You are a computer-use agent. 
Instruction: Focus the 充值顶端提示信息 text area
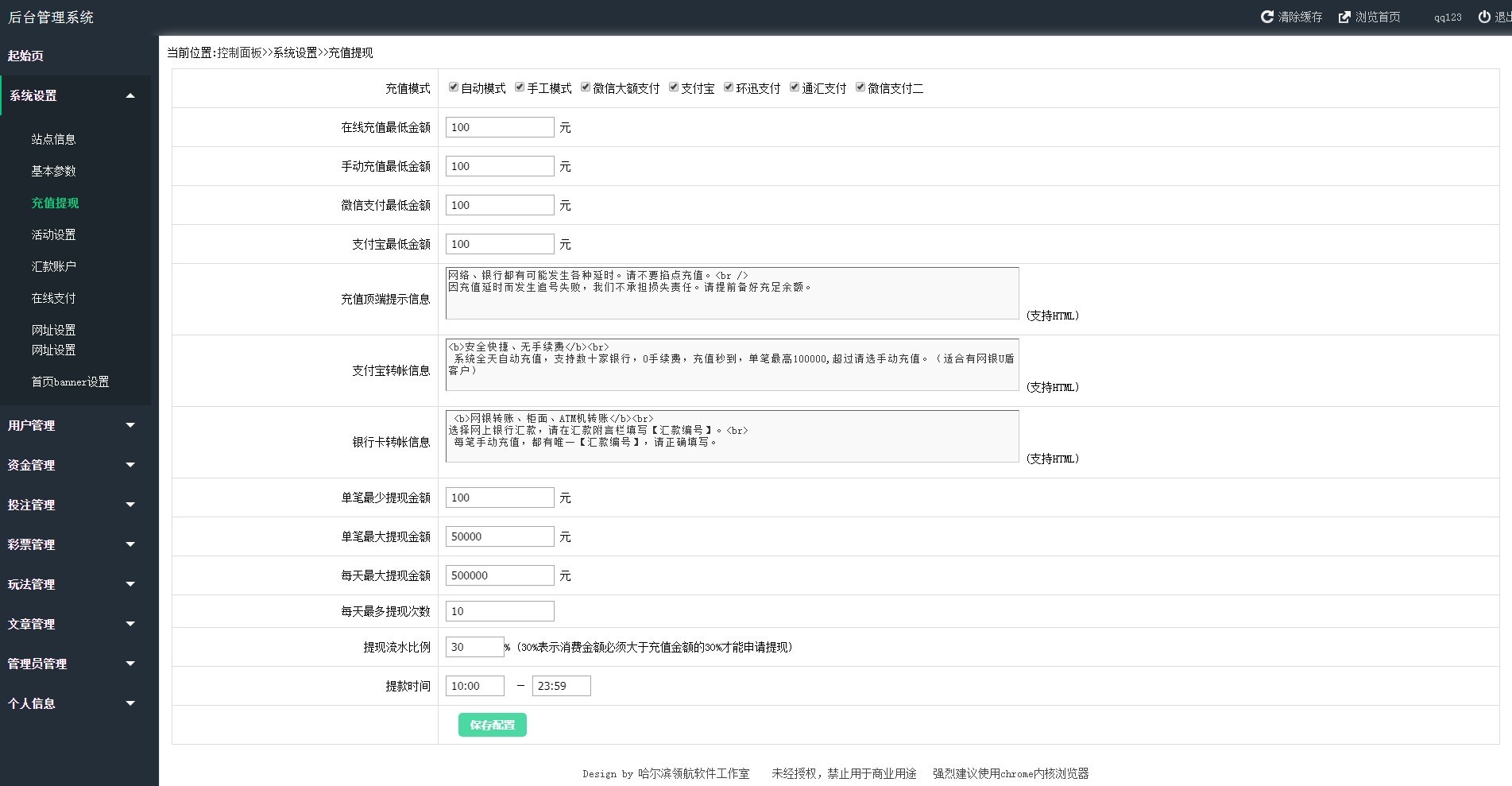(732, 293)
